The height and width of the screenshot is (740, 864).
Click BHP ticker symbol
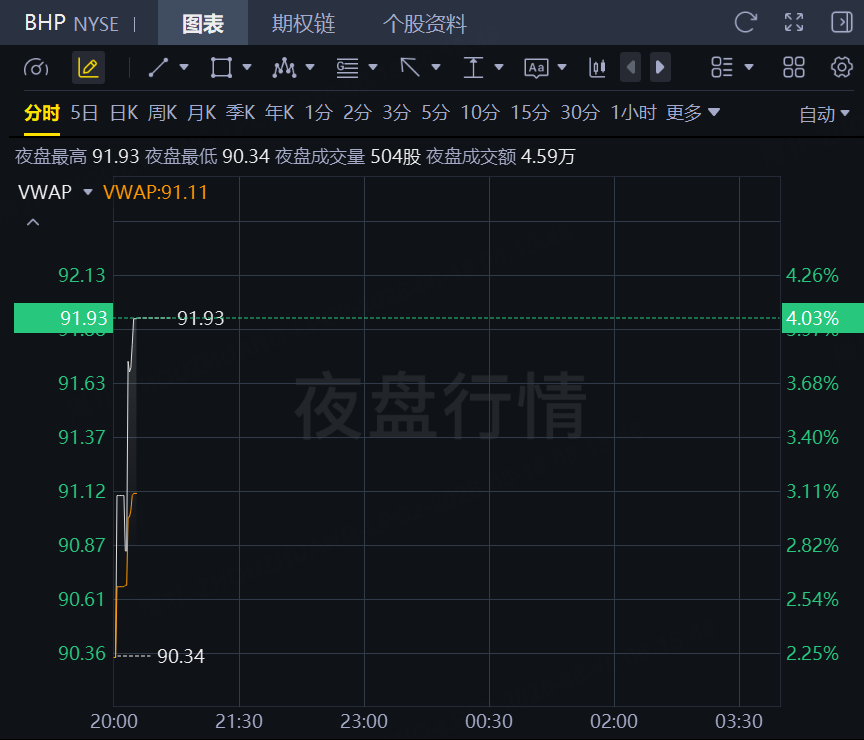tap(45, 23)
